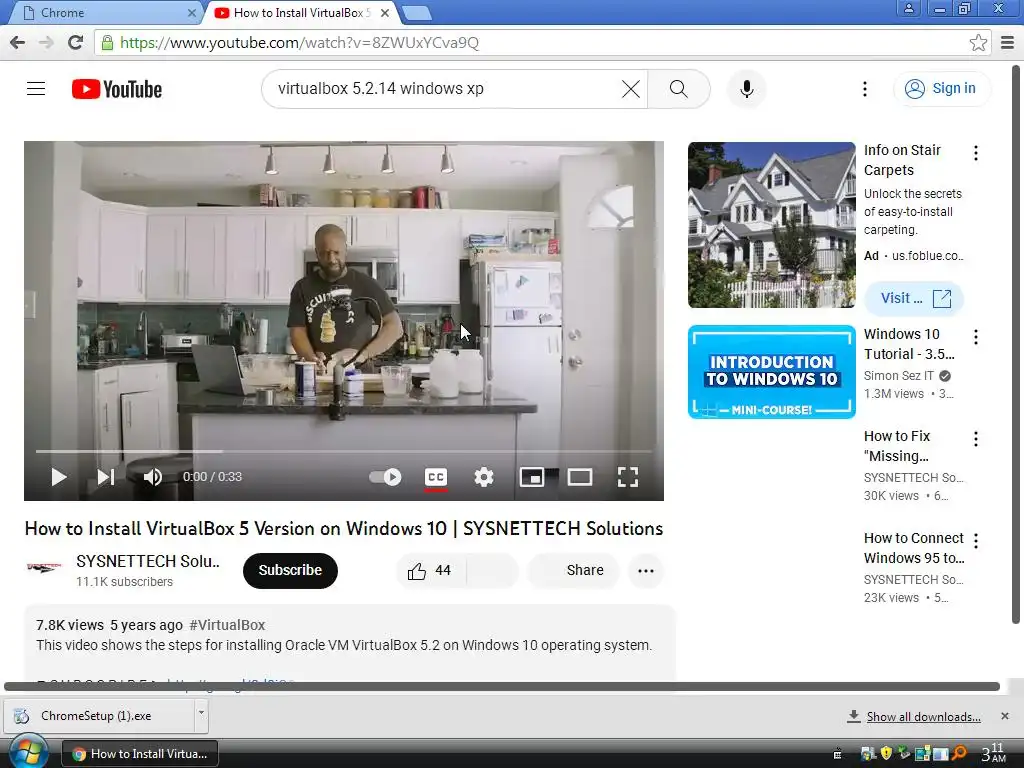1024x768 pixels.
Task: Open the YouTube guide hamburger menu
Action: 36,88
